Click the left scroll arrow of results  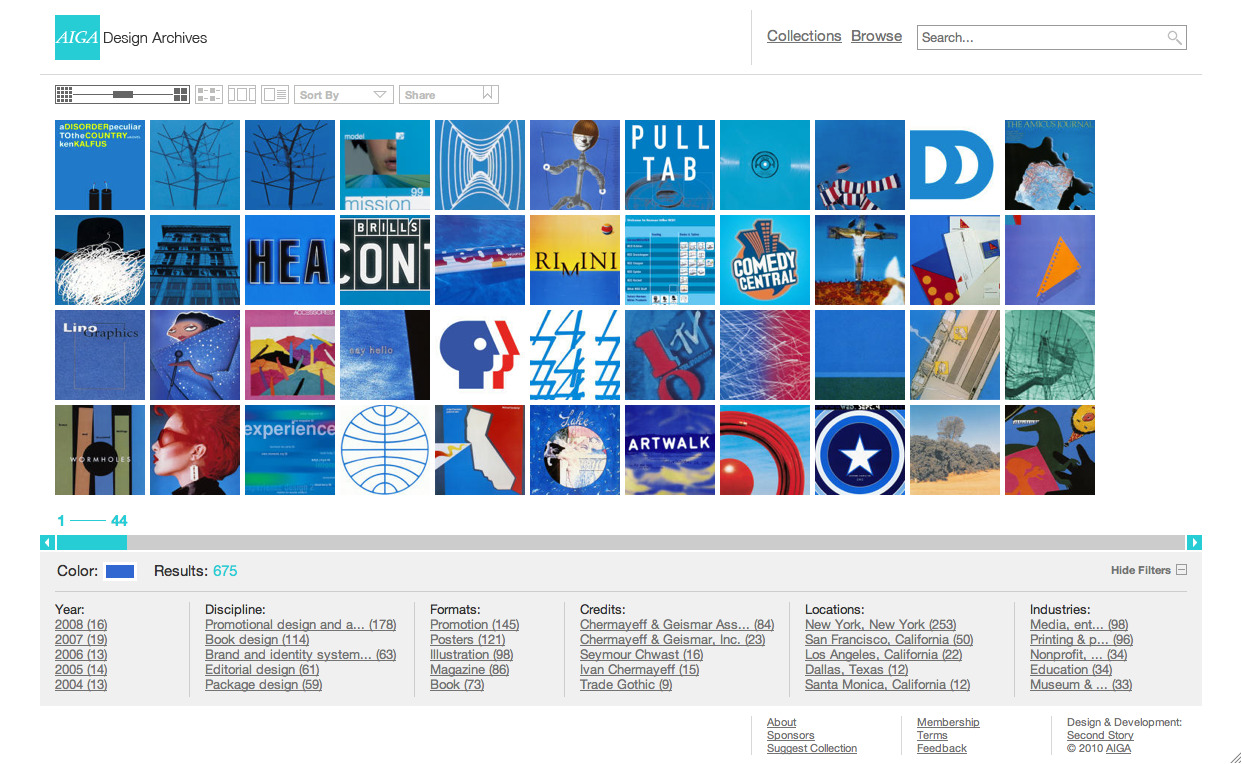point(47,542)
